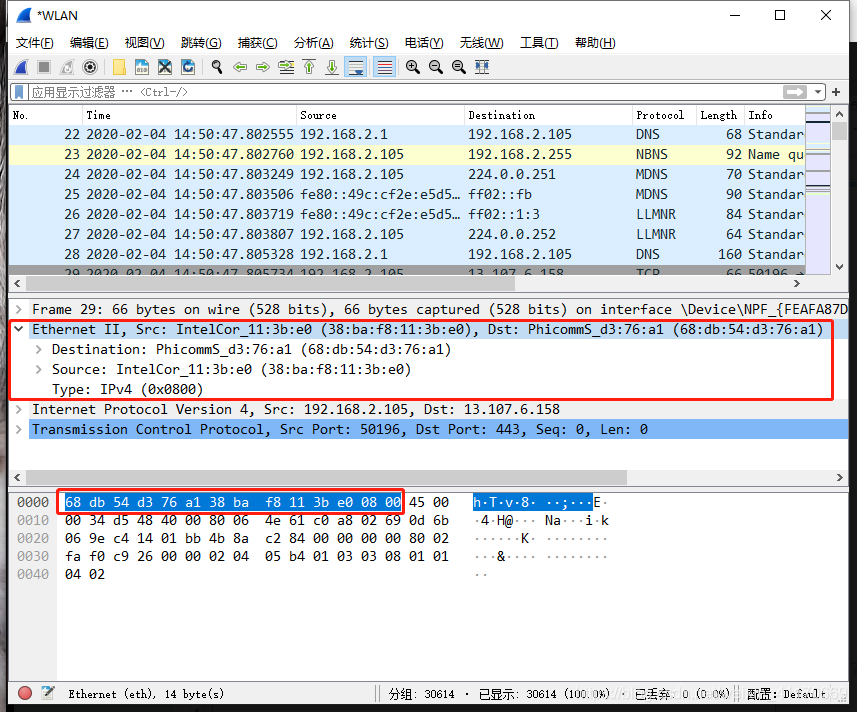This screenshot has width=857, height=712.
Task: Open the 统计(S) menu
Action: (369, 43)
